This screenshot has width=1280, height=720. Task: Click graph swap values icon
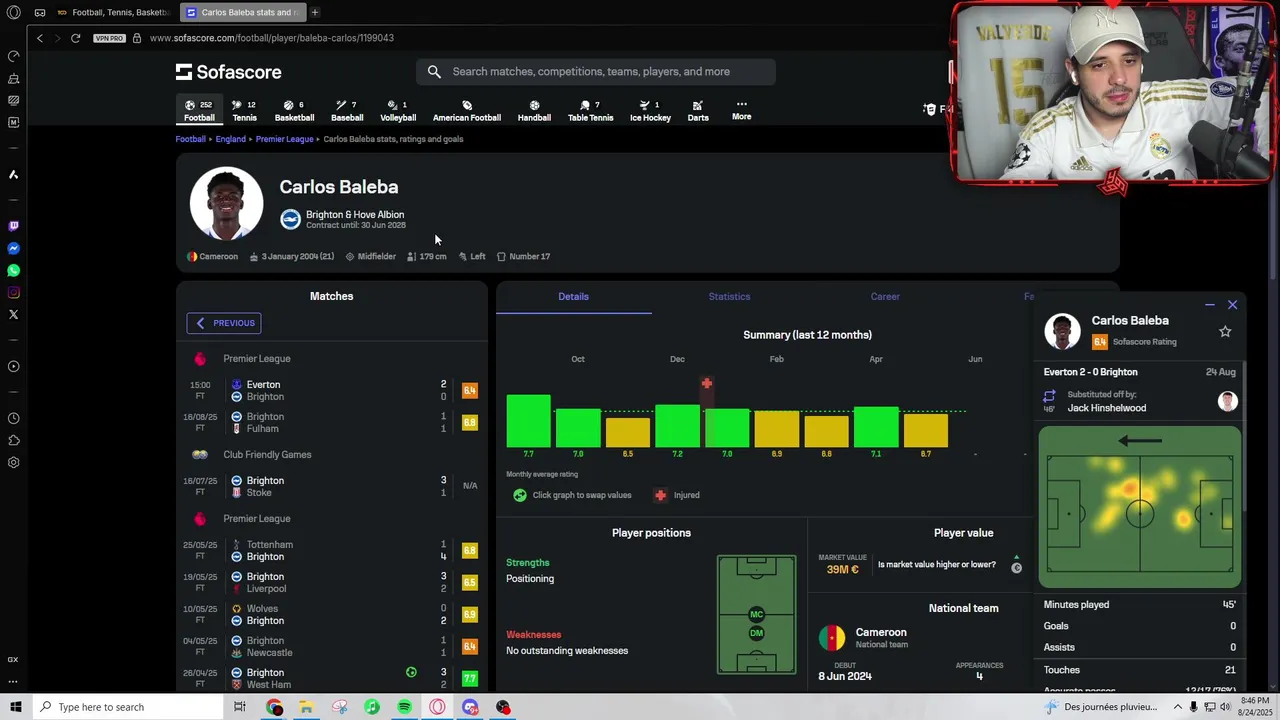[x=519, y=495]
